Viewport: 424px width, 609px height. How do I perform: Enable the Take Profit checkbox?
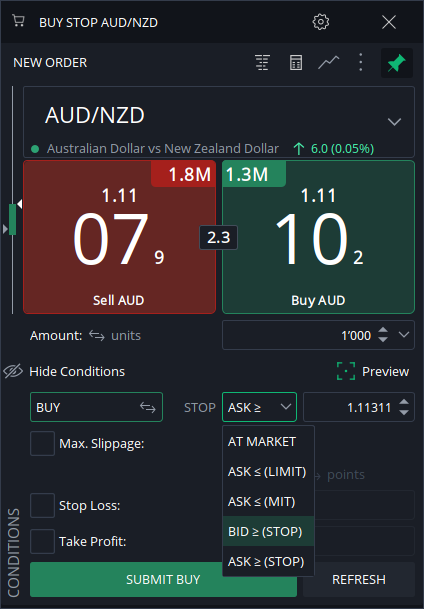pyautogui.click(x=42, y=541)
